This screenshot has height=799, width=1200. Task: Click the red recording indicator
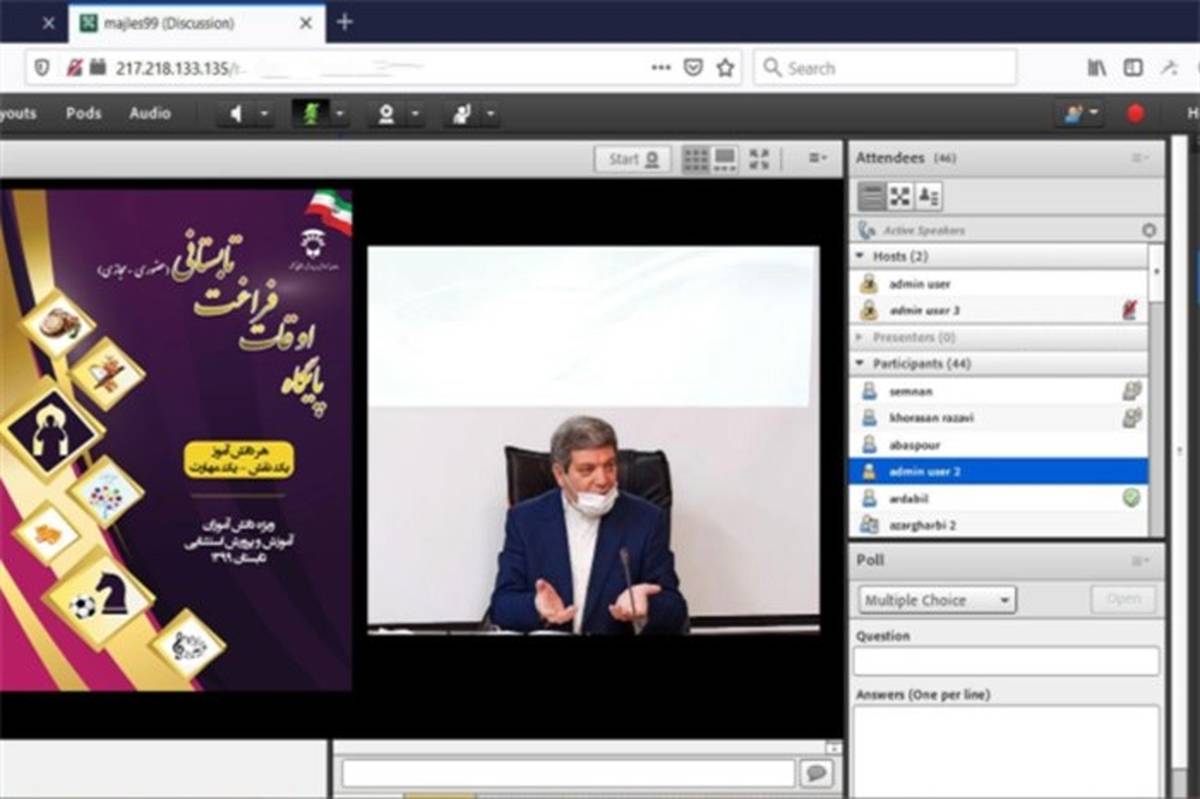(1135, 114)
